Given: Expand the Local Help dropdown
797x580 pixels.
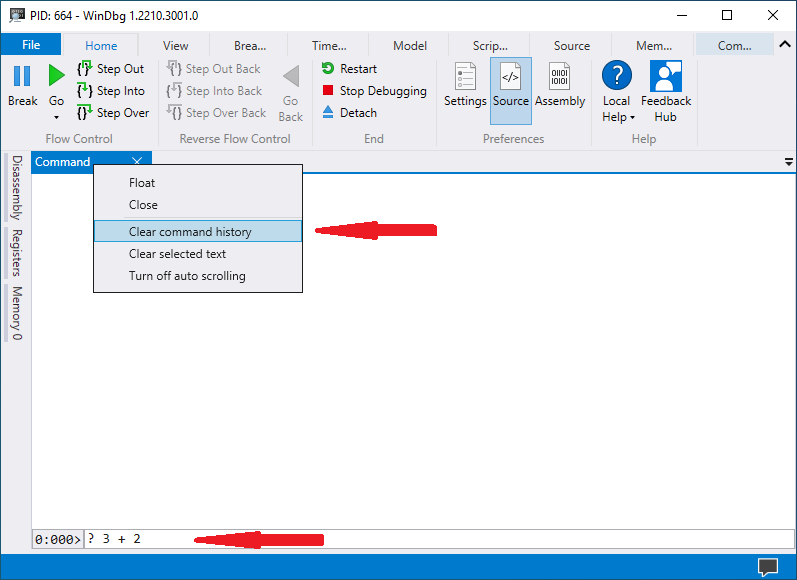Looking at the screenshot, I should pyautogui.click(x=632, y=117).
